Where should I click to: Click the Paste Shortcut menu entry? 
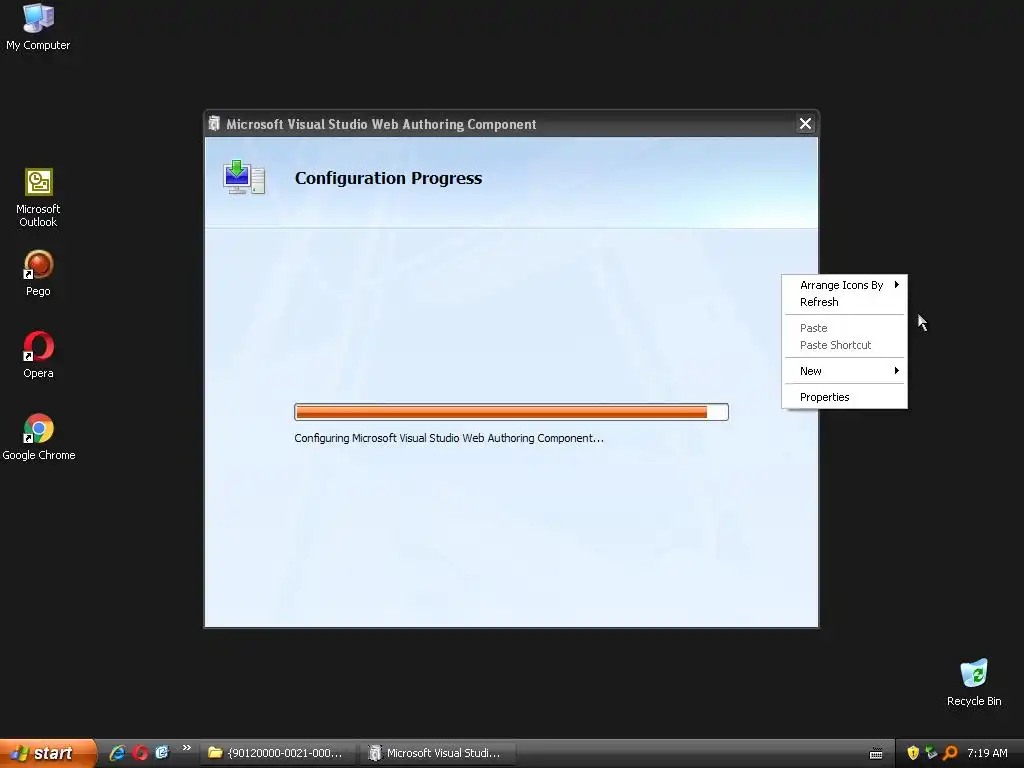click(844, 345)
